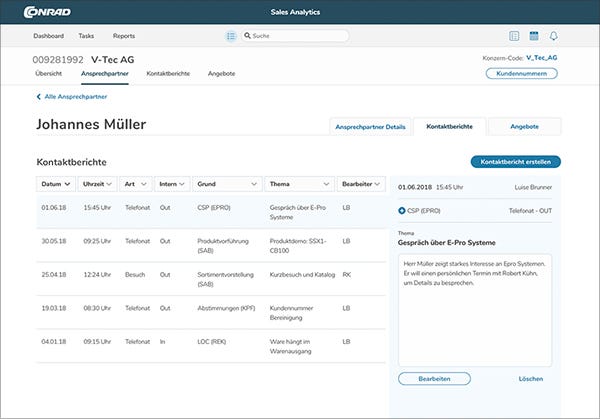The height and width of the screenshot is (419, 600).
Task: Click the Kundennummern button
Action: (x=522, y=73)
